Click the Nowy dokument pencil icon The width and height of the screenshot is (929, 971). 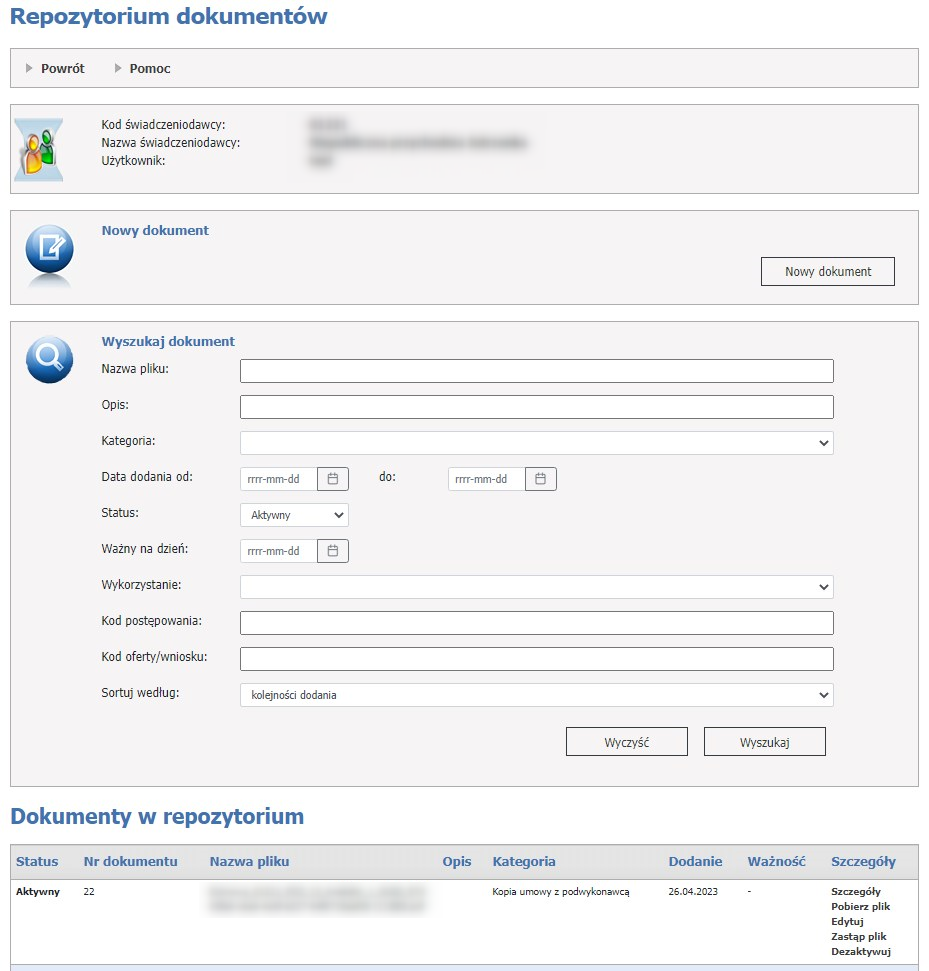(49, 250)
